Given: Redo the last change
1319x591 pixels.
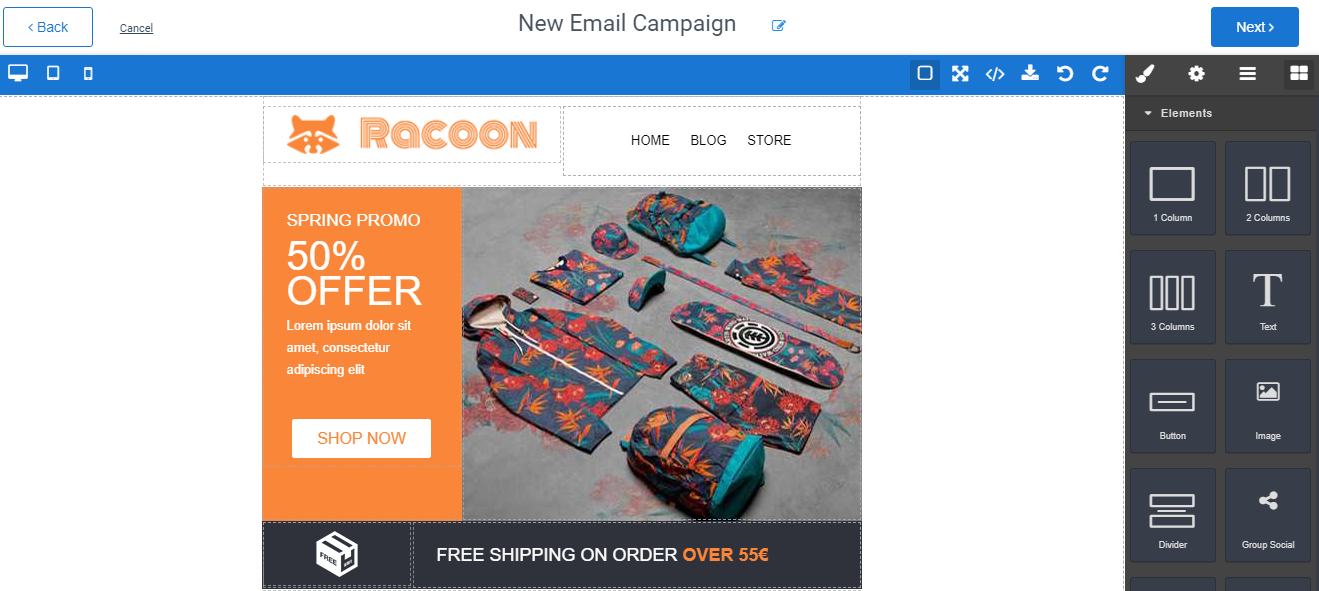Looking at the screenshot, I should click(1100, 73).
